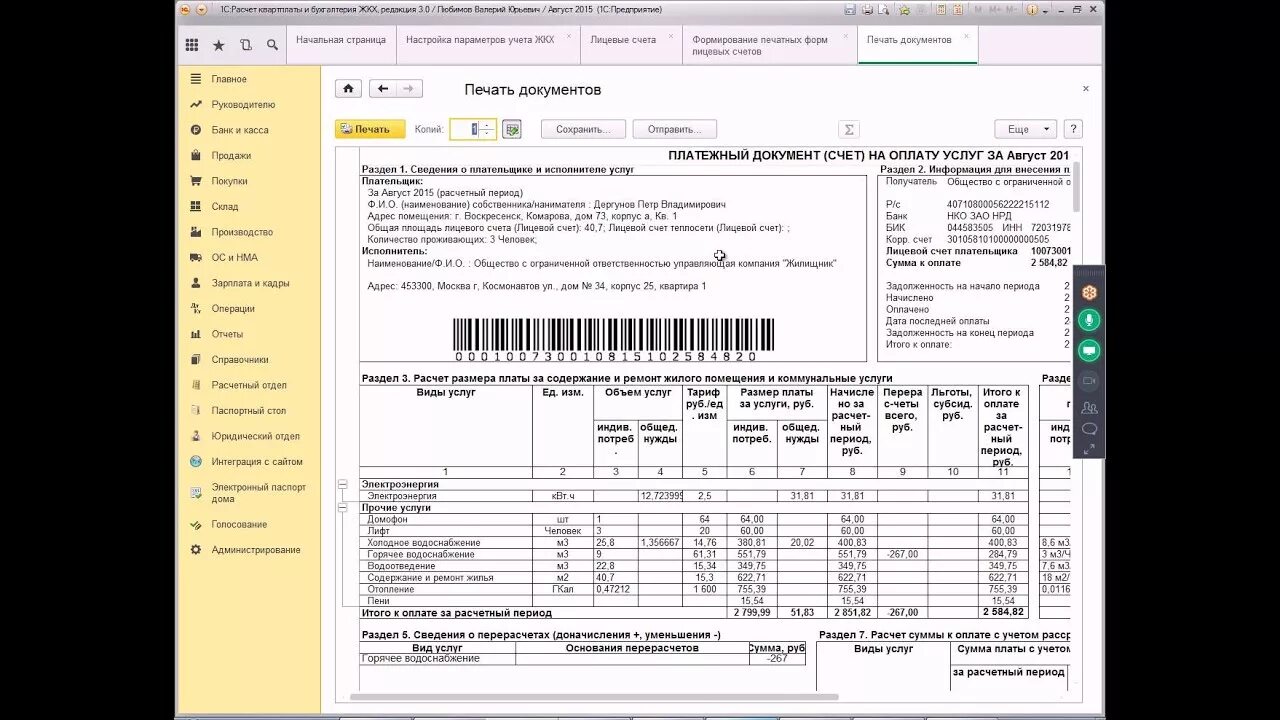Click the info icon in title bar

coord(1032,9)
